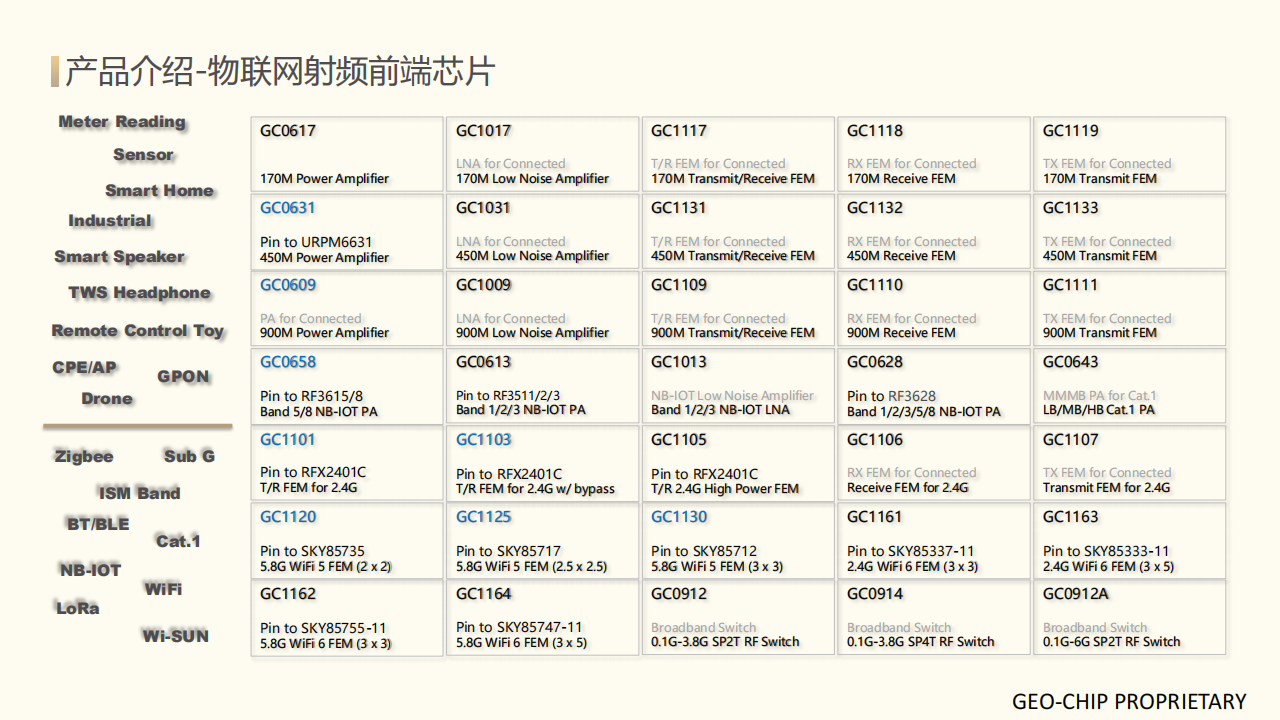The height and width of the screenshot is (720, 1280).
Task: Click 'Transmit FEM for 2.4G' text
Action: [1106, 488]
